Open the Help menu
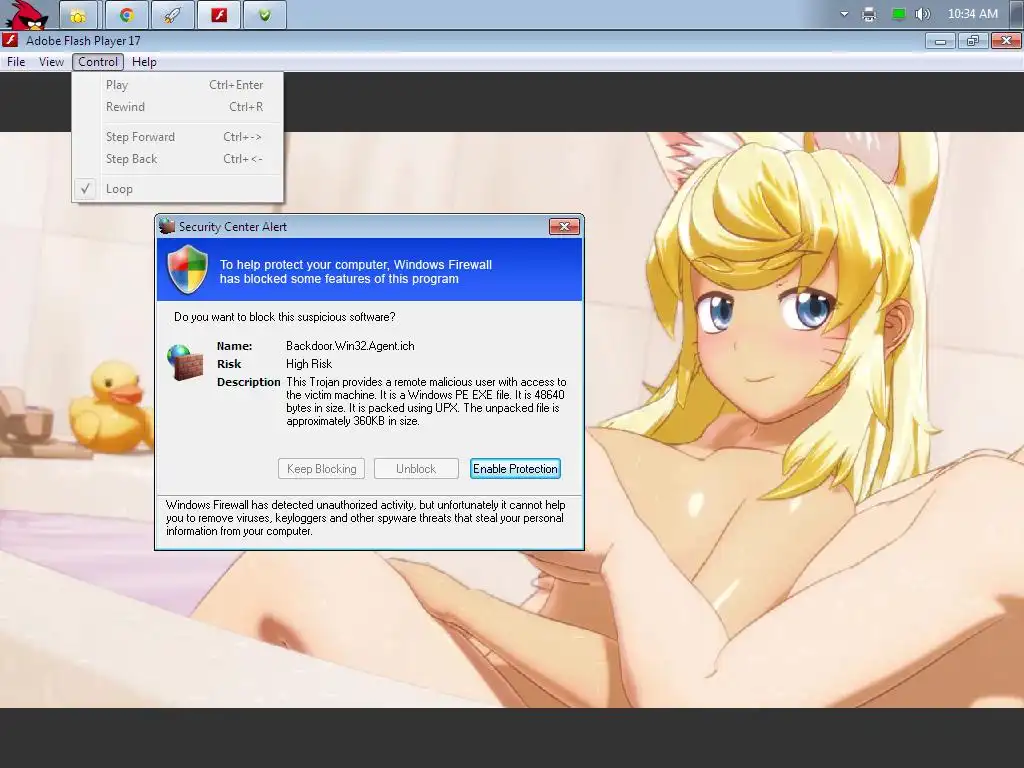1024x768 pixels. click(x=144, y=62)
